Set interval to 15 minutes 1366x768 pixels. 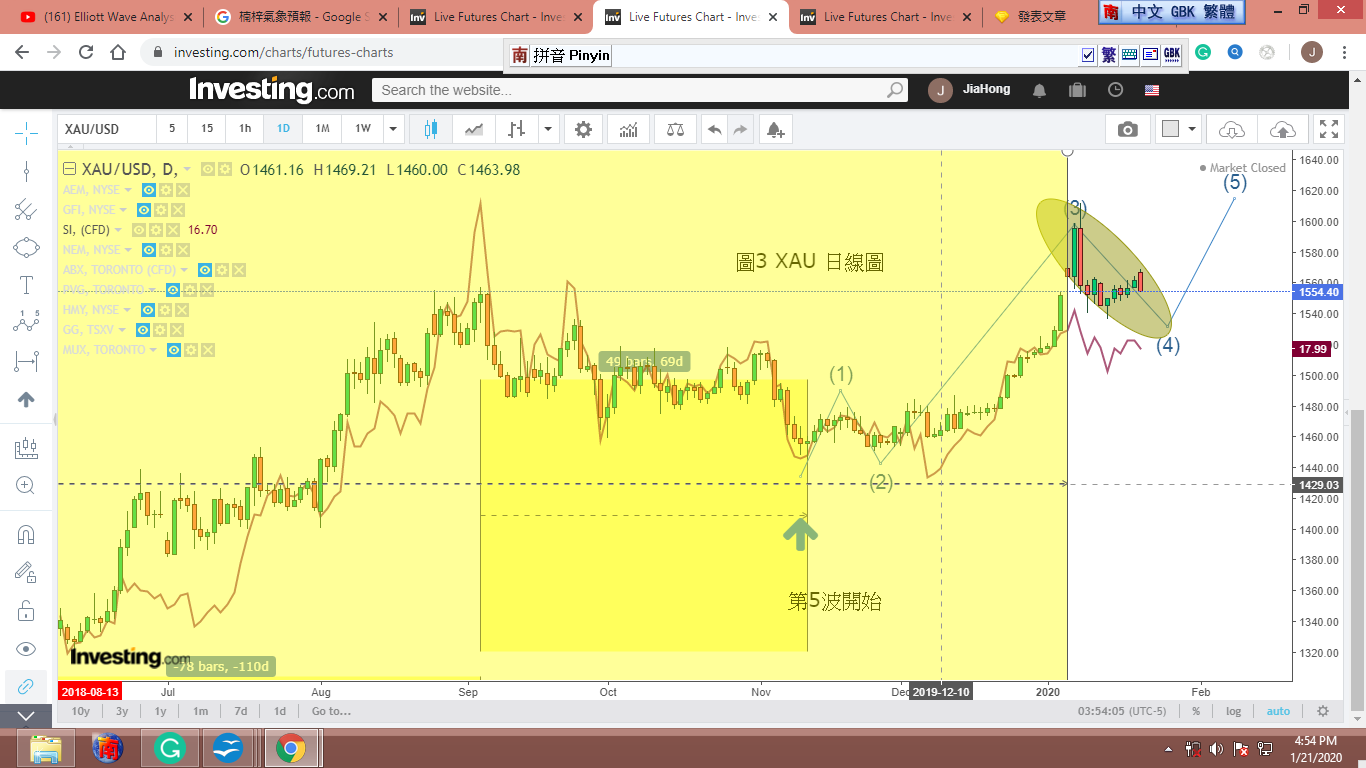(207, 129)
